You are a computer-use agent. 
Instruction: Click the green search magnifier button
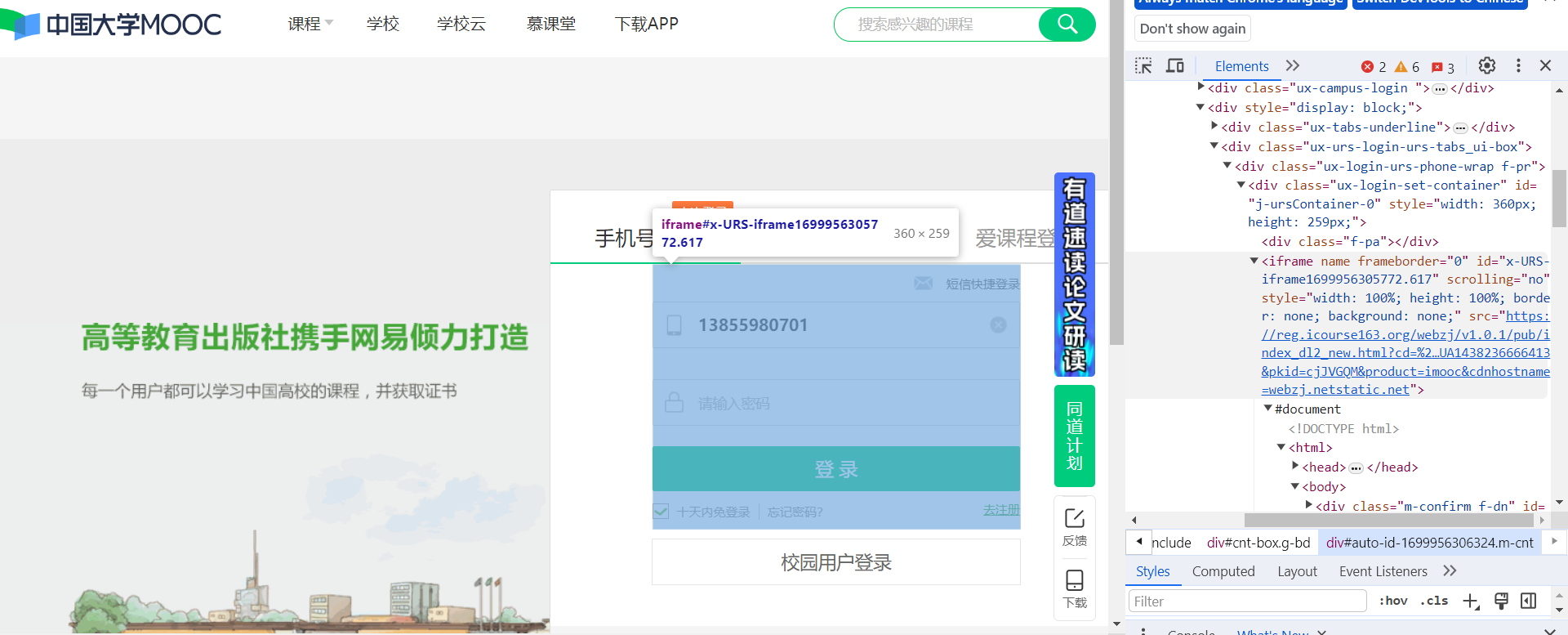click(1067, 25)
